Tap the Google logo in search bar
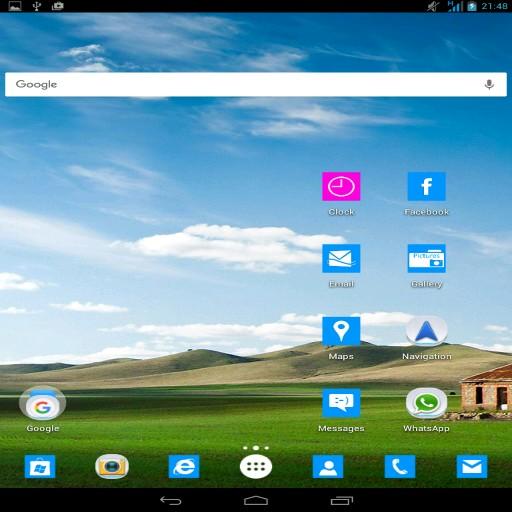This screenshot has height=512, width=512. click(x=36, y=84)
